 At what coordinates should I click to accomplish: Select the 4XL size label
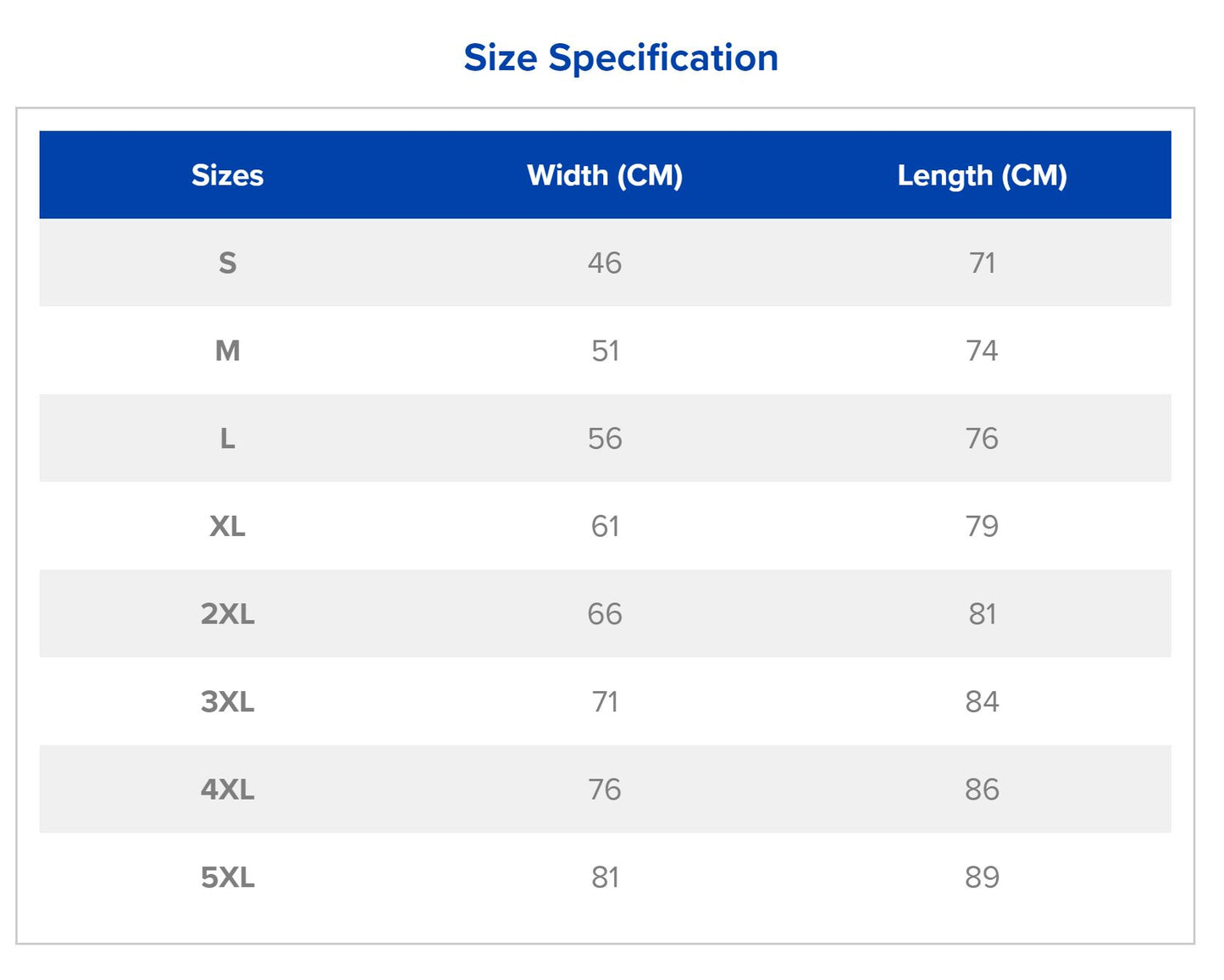227,789
